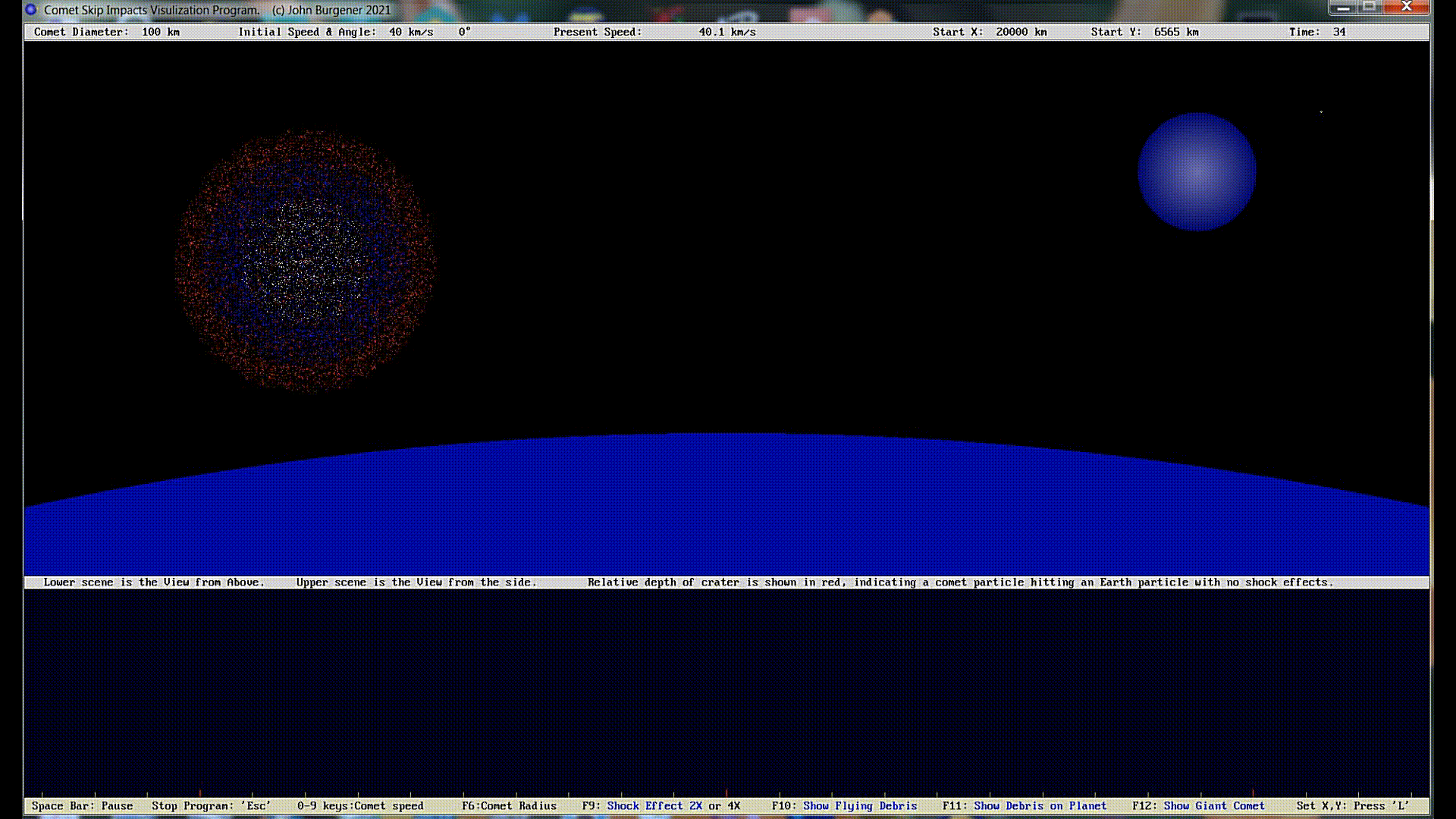Click Set X,Y Press 'L' label
This screenshot has height=819, width=1456.
(1352, 805)
